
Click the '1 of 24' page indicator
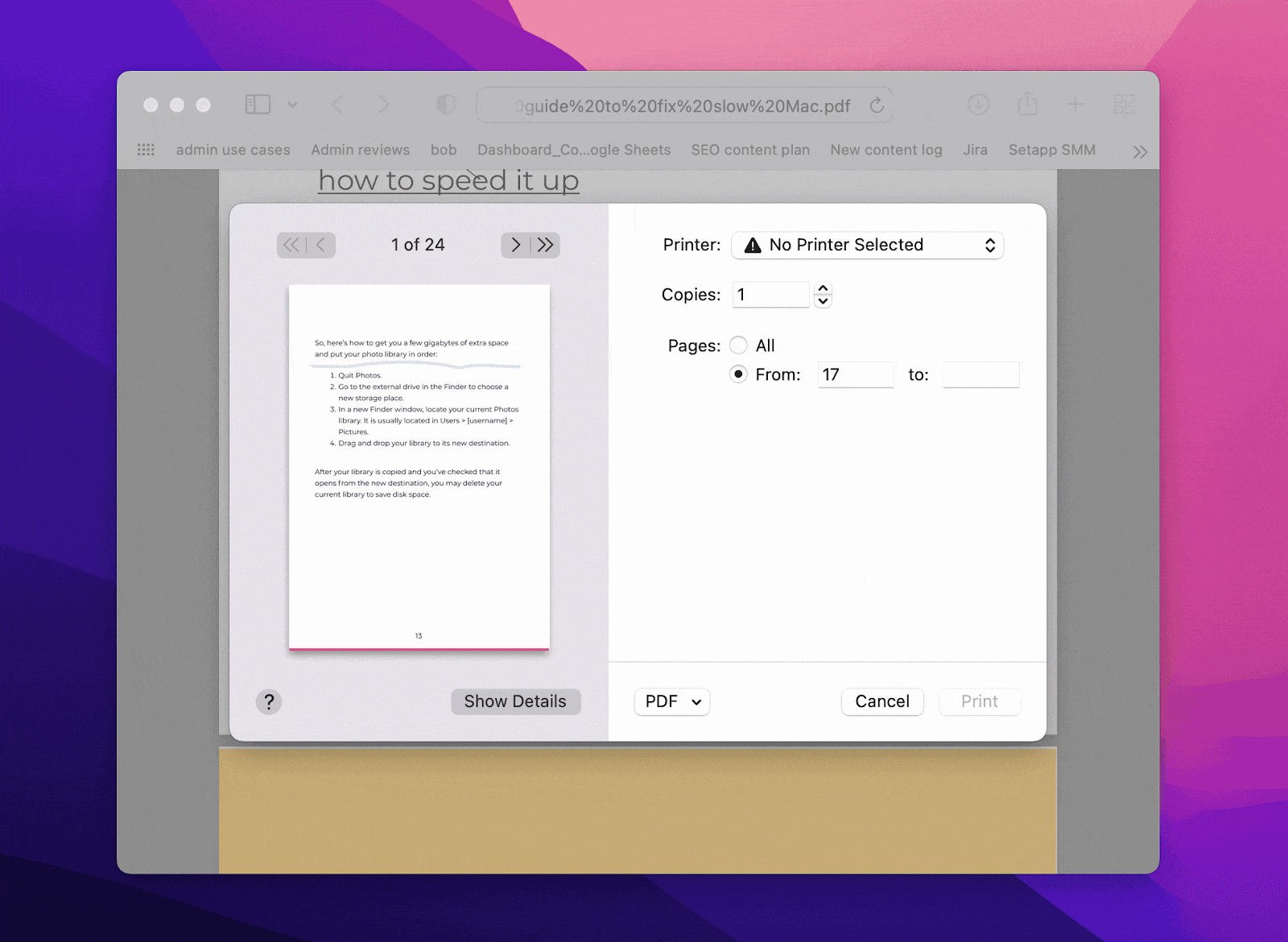pos(418,245)
